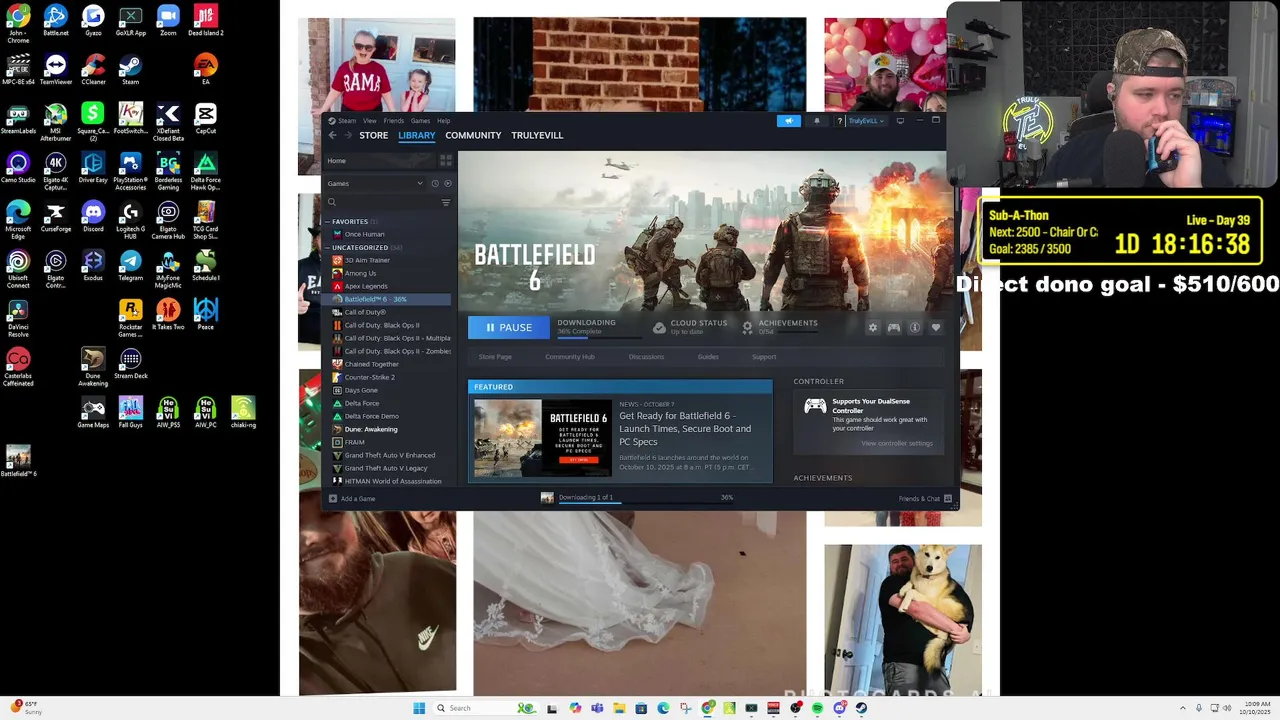The height and width of the screenshot is (720, 1280).
Task: Toggle favorite heart icon for Battlefield 6
Action: (936, 327)
